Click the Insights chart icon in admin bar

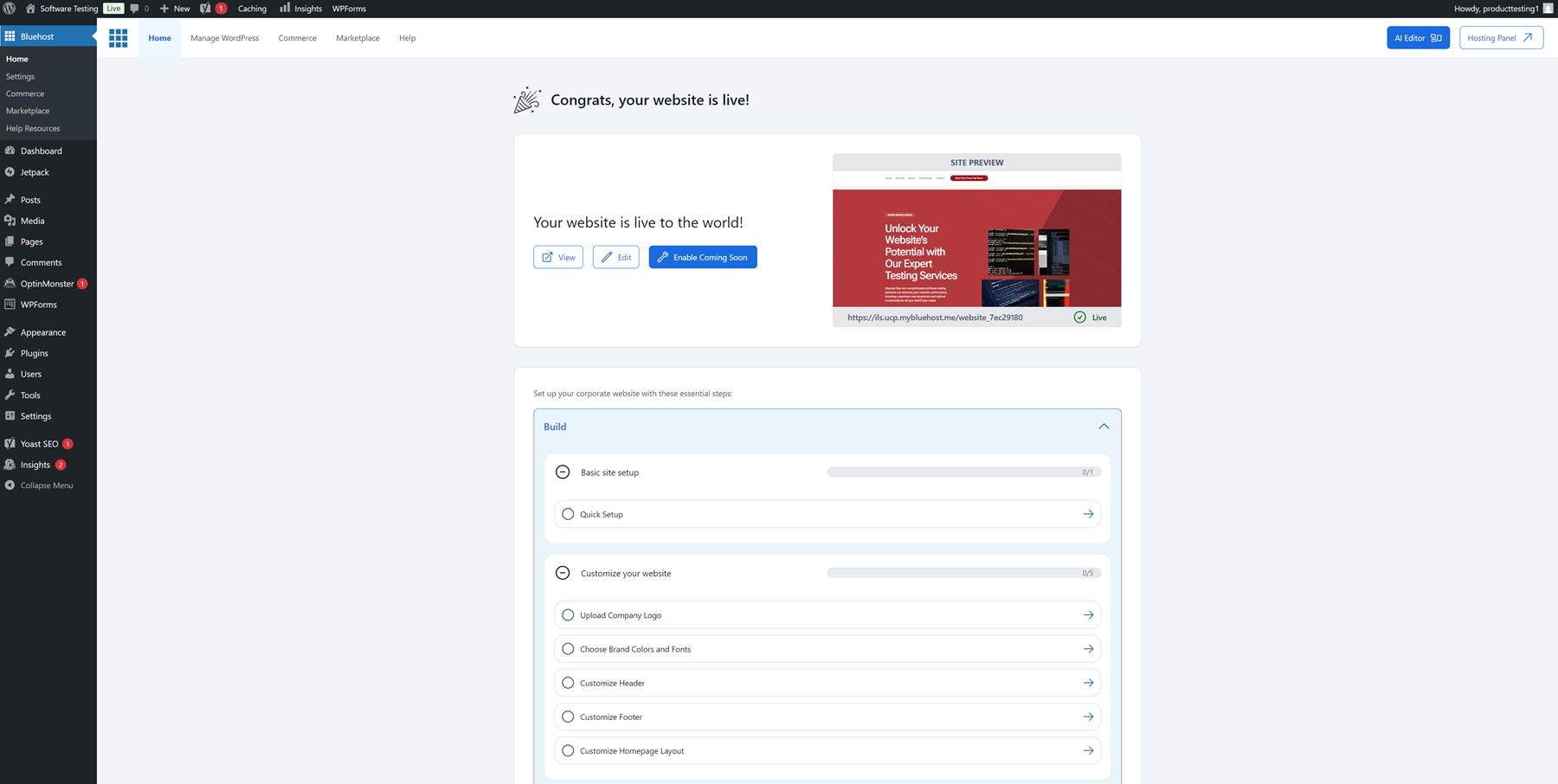pos(286,9)
